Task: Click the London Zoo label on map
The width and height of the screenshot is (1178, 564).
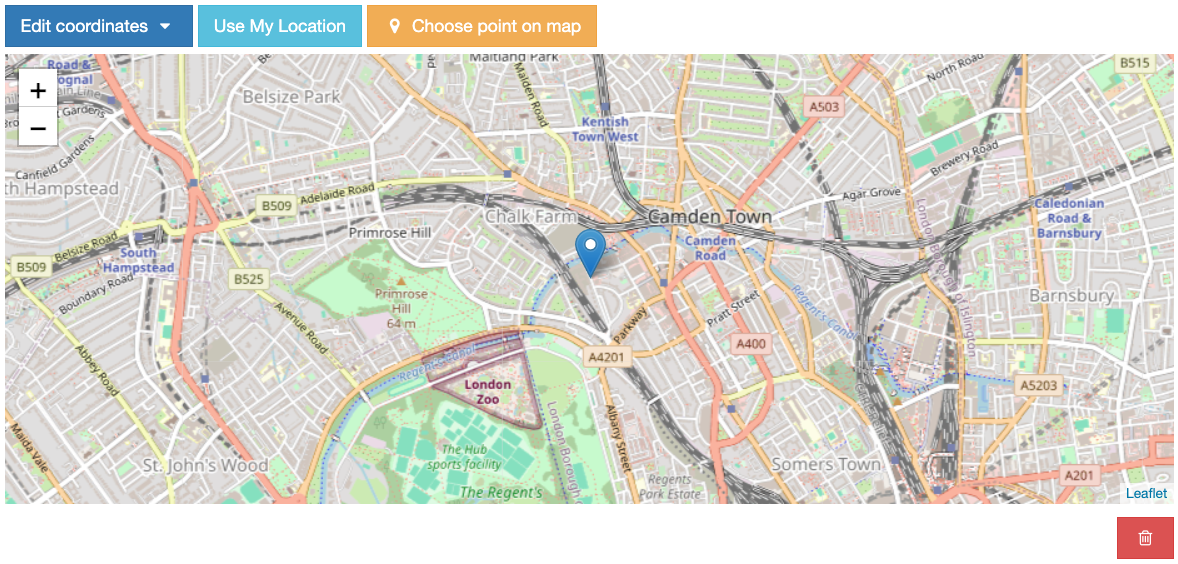Action: [488, 392]
